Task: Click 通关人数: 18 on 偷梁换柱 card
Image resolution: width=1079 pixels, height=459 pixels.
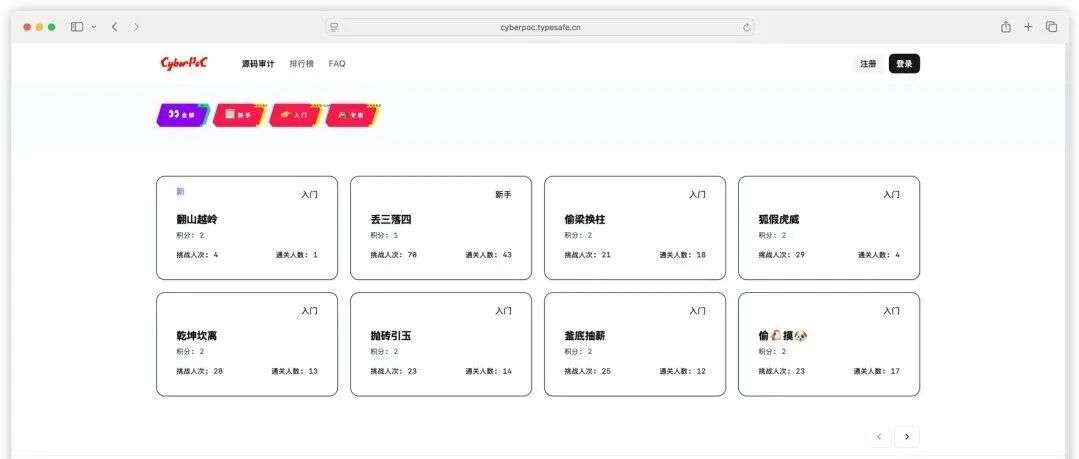Action: (x=683, y=255)
